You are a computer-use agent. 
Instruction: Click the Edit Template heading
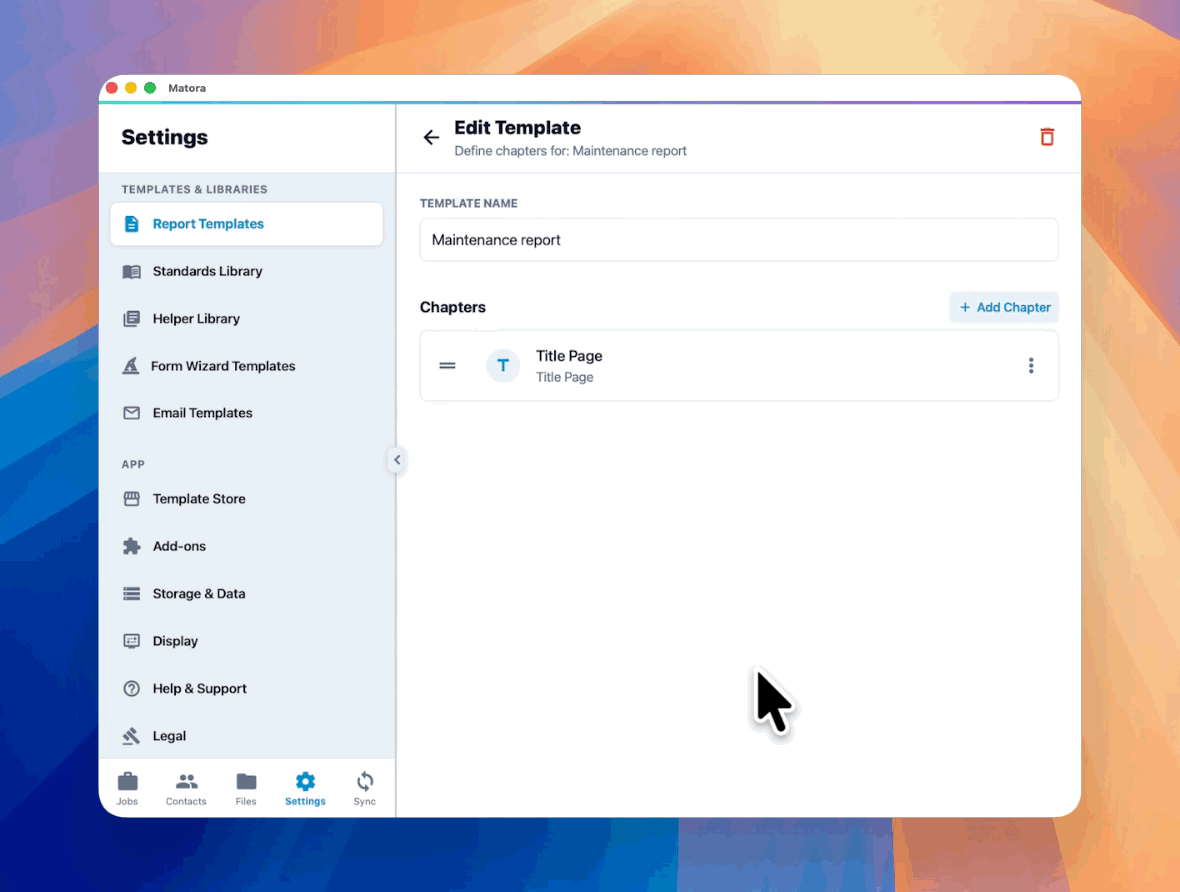pyautogui.click(x=517, y=127)
